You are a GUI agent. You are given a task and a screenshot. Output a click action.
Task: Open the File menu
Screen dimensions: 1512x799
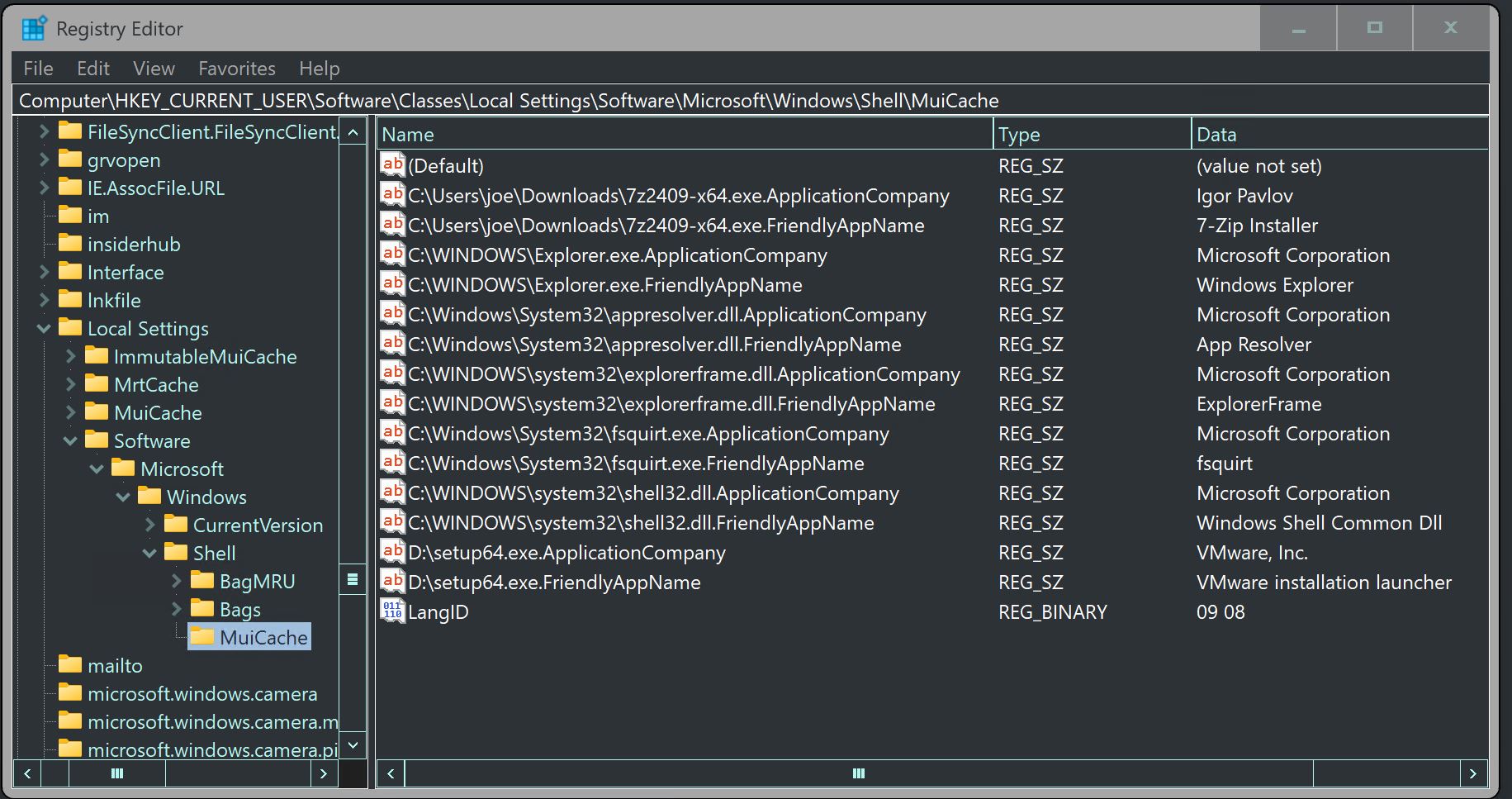click(x=38, y=69)
